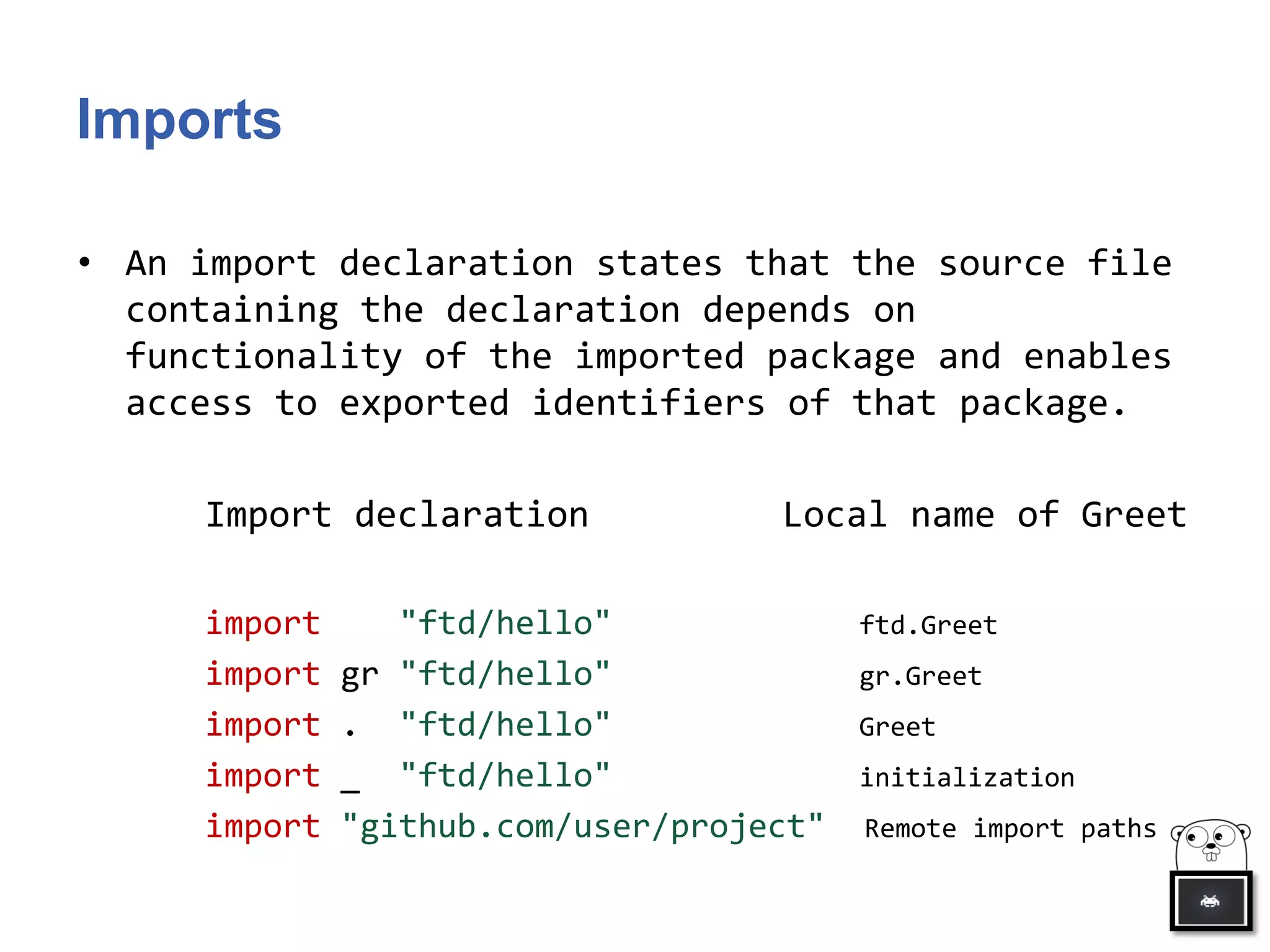Click the phrase 'An import declaration'
Screen dimensions: 1270x952
(x=349, y=263)
